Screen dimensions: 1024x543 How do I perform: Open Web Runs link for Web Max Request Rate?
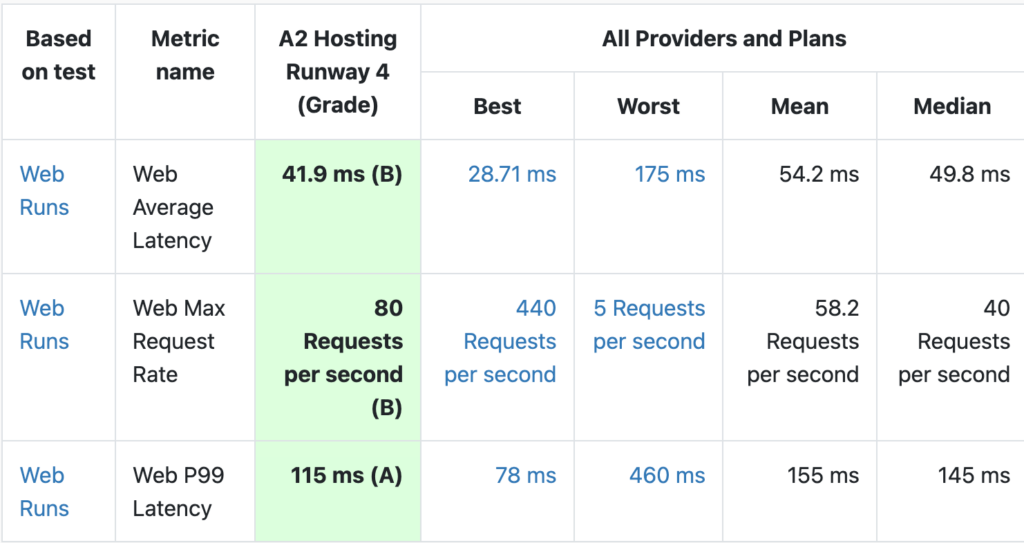tap(44, 324)
